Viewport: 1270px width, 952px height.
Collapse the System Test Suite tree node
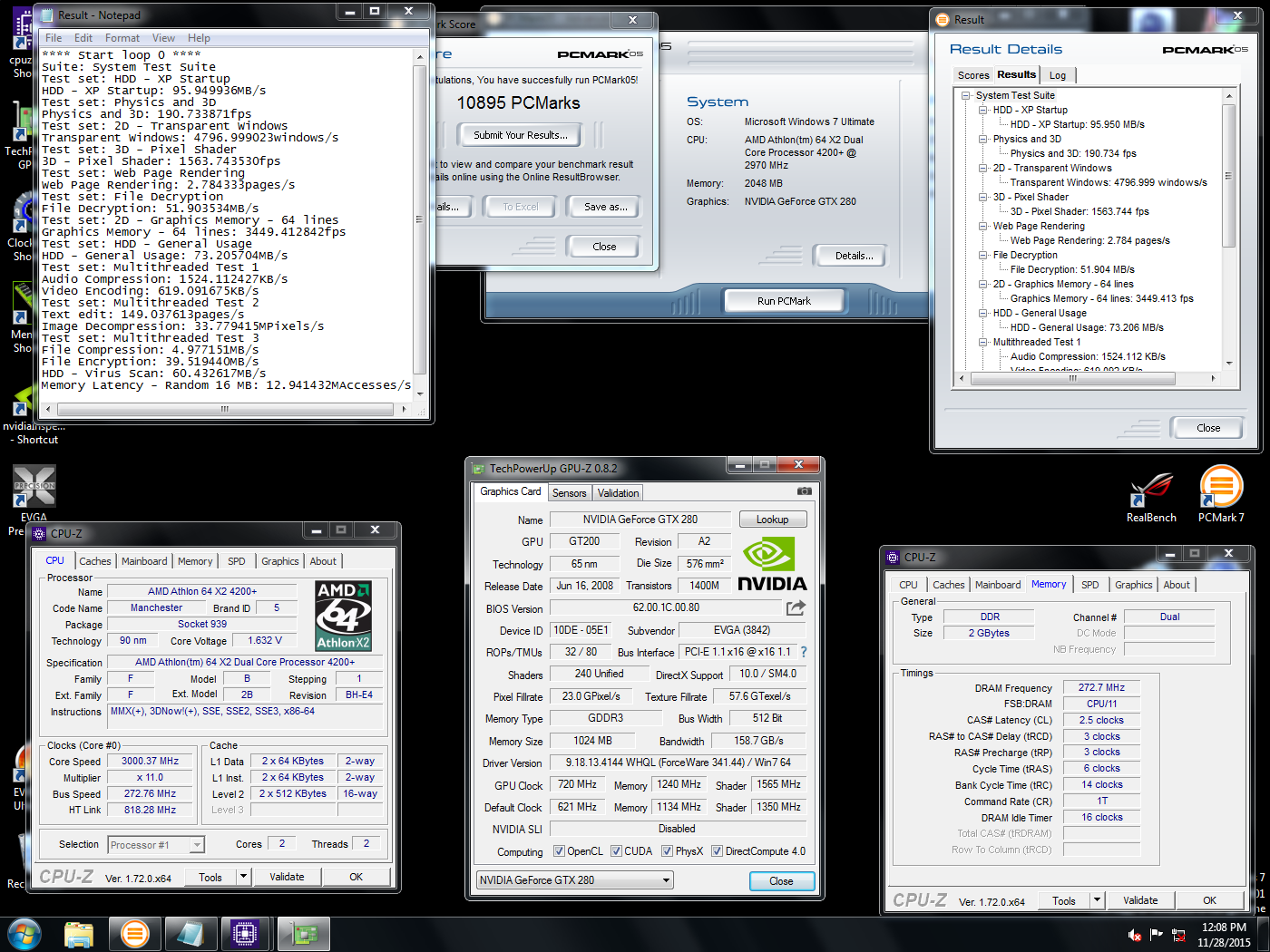coord(966,96)
